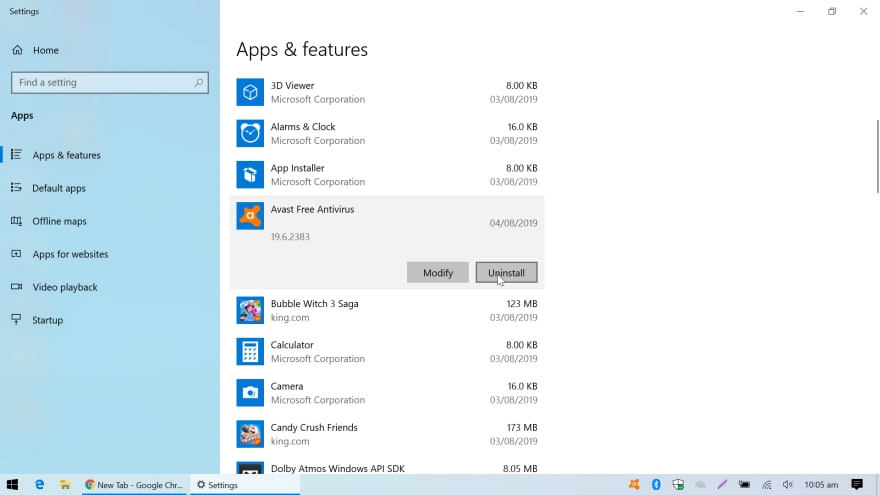The image size is (880, 495).
Task: Select the Calculator entry name
Action: click(x=292, y=345)
